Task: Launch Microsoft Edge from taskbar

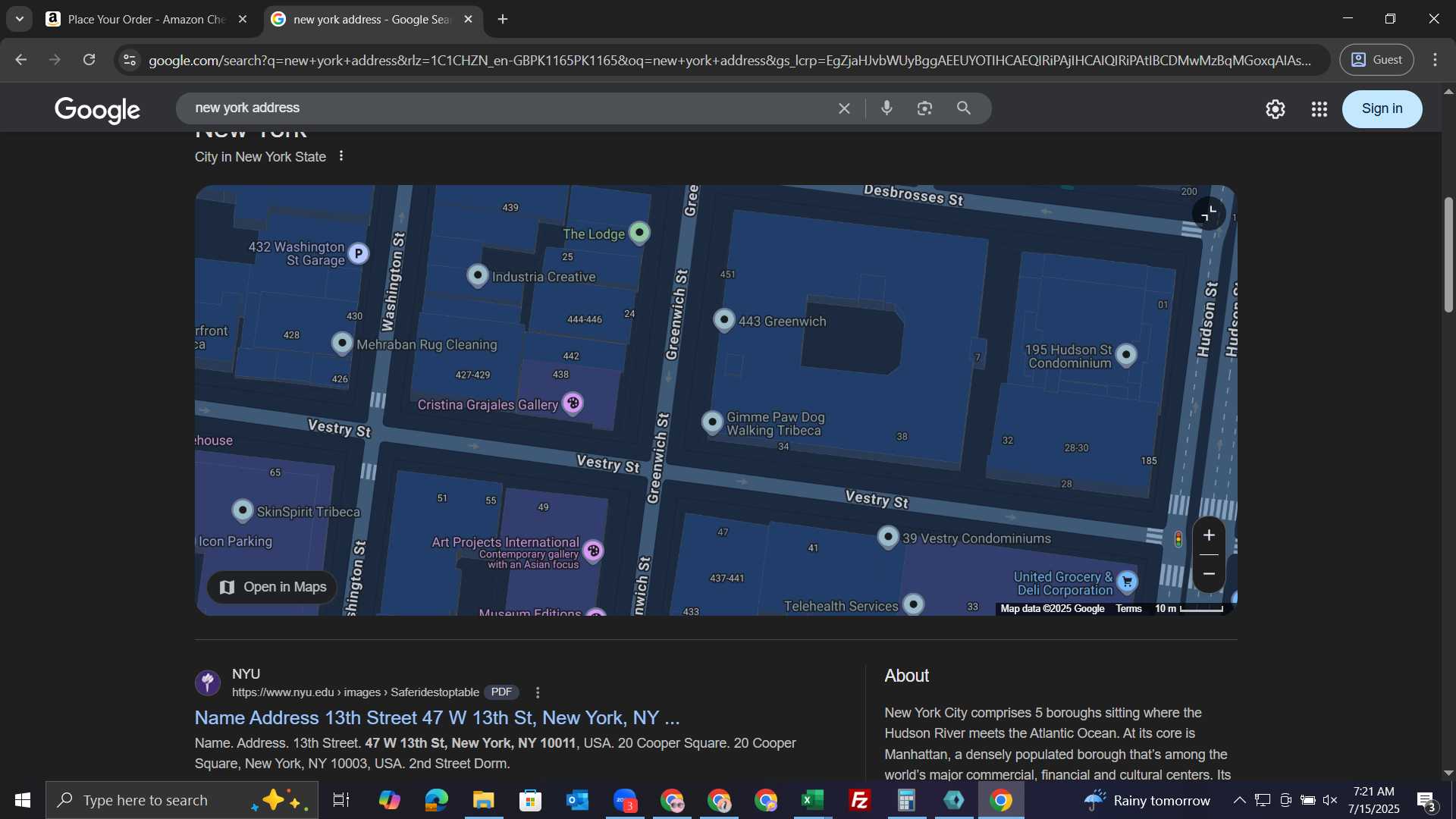Action: (437, 800)
